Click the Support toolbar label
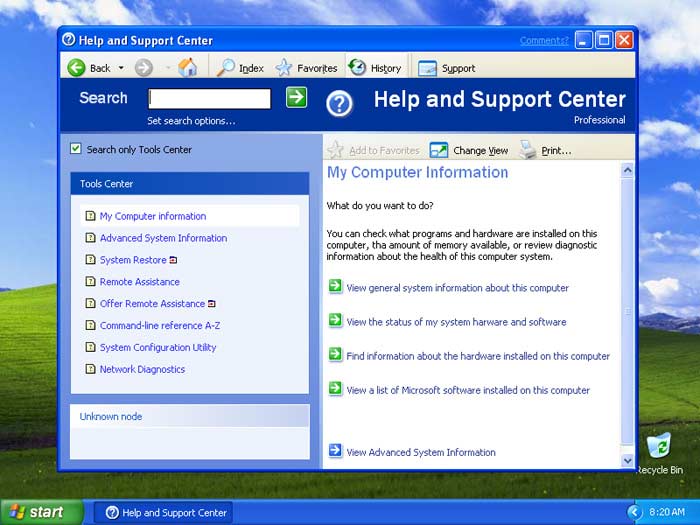700x525 pixels. pyautogui.click(x=458, y=68)
